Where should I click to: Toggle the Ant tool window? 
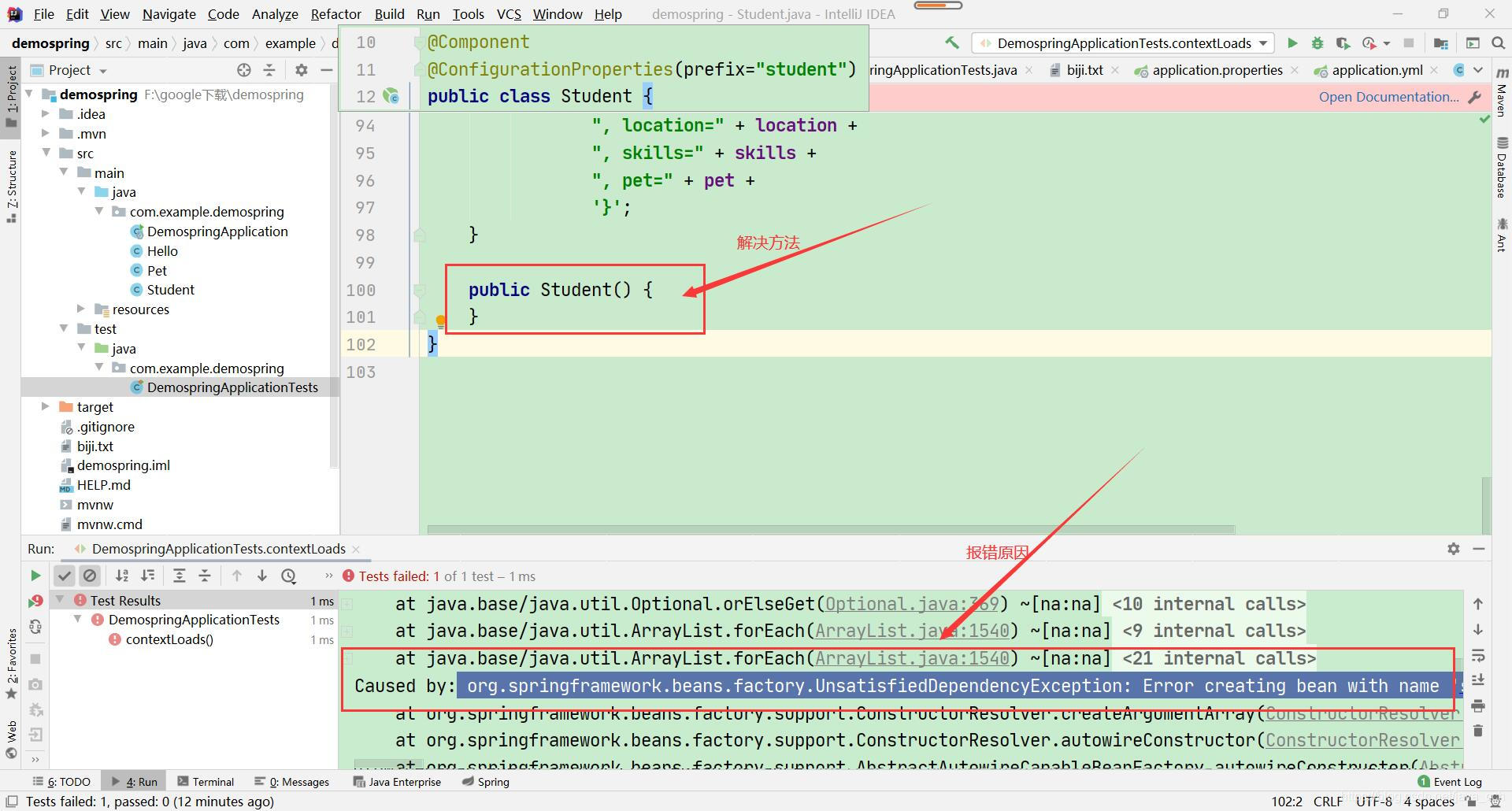1502,235
